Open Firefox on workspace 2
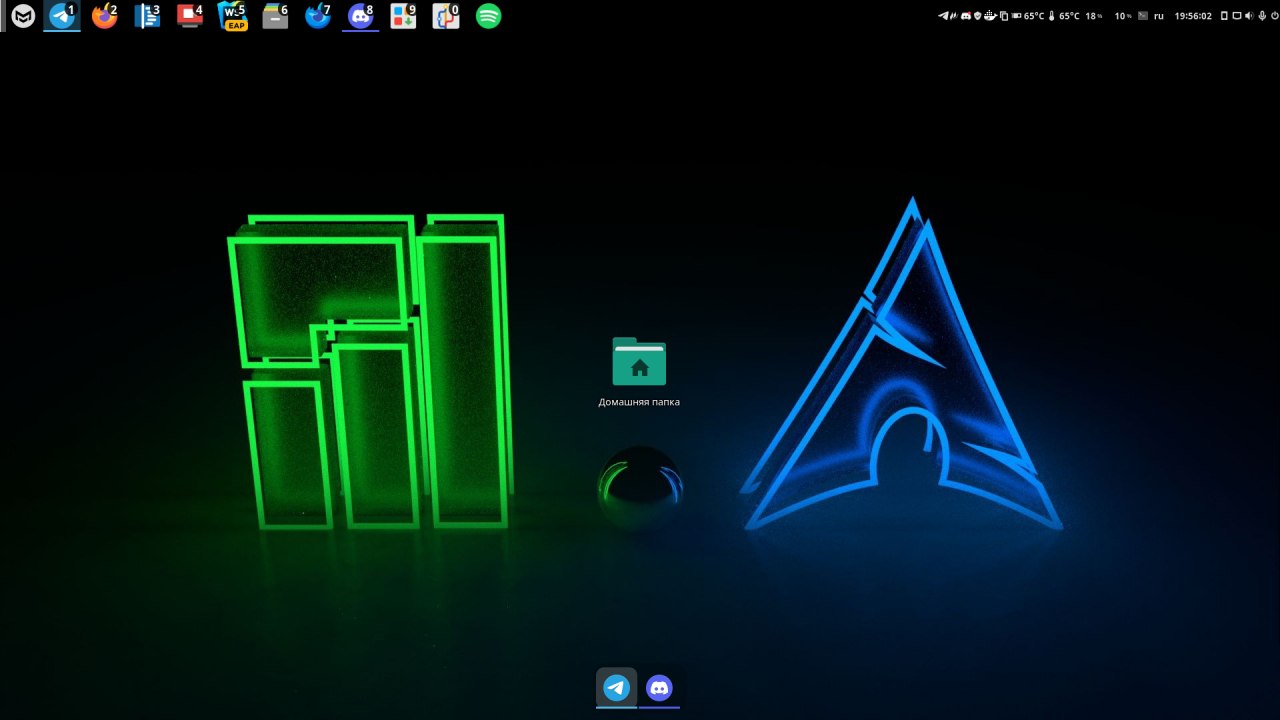 coord(104,16)
